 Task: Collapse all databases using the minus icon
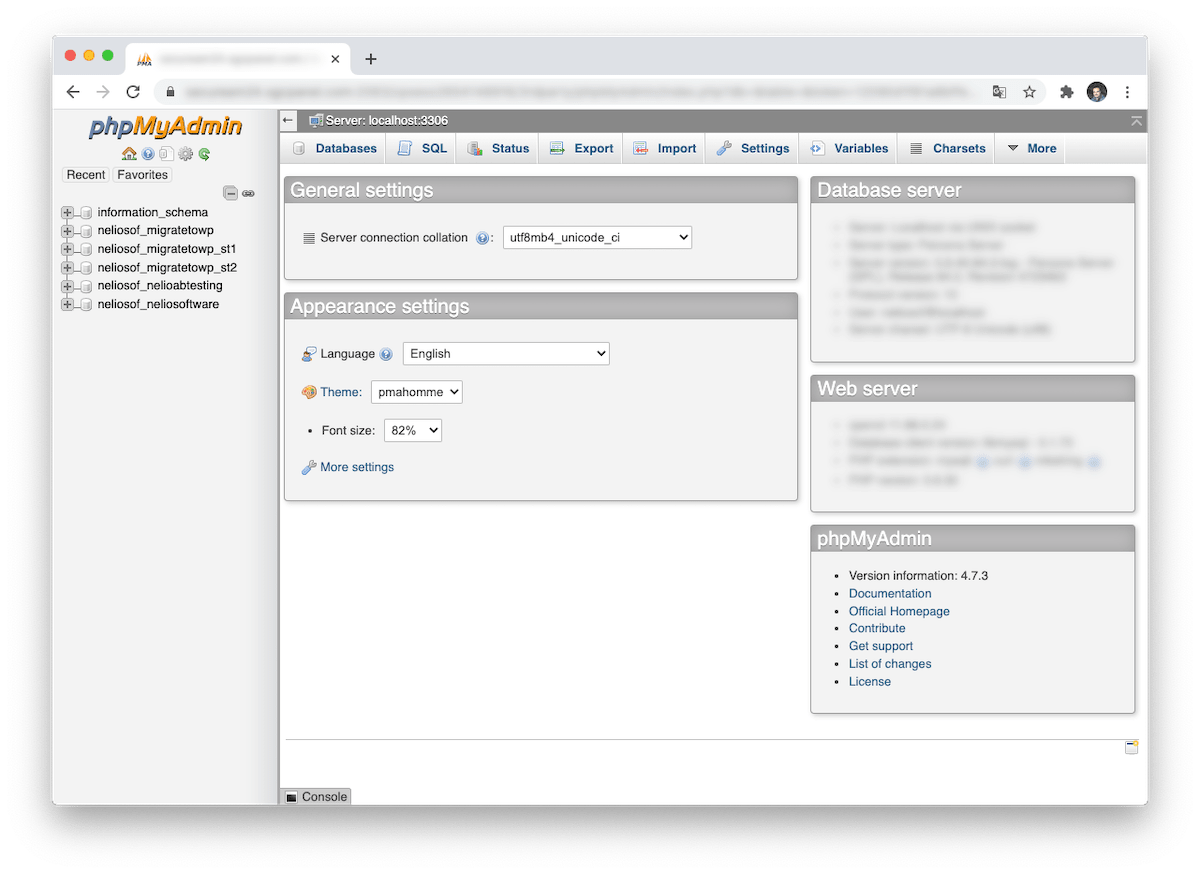230,192
